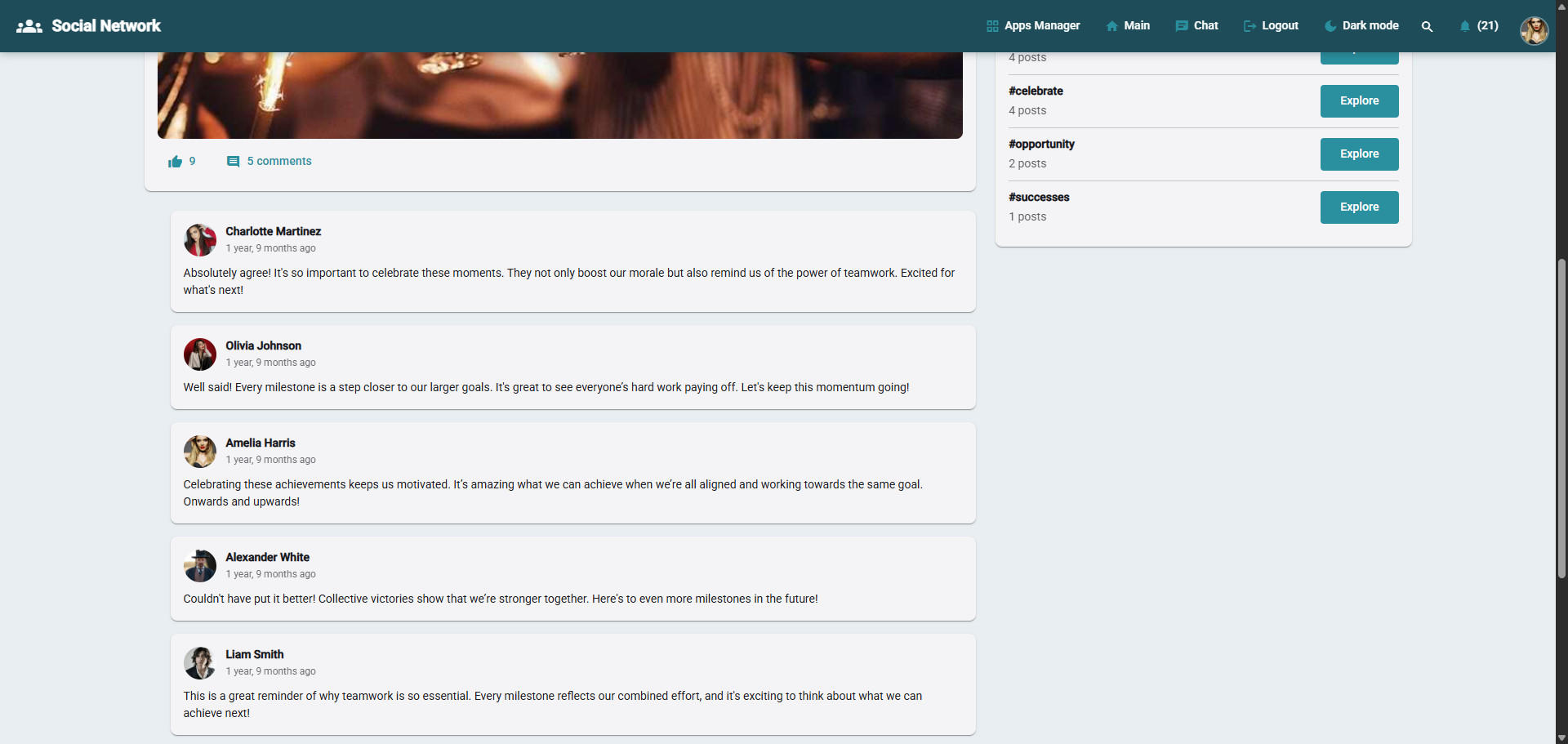Open the Apps Manager menu item

point(1033,26)
